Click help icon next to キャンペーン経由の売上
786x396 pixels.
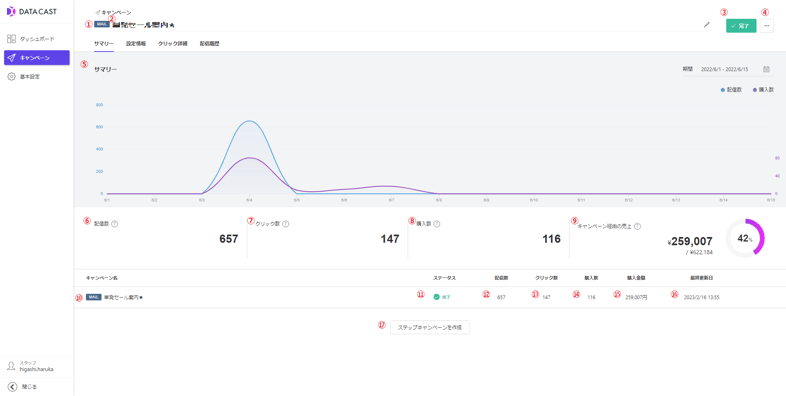coord(637,226)
